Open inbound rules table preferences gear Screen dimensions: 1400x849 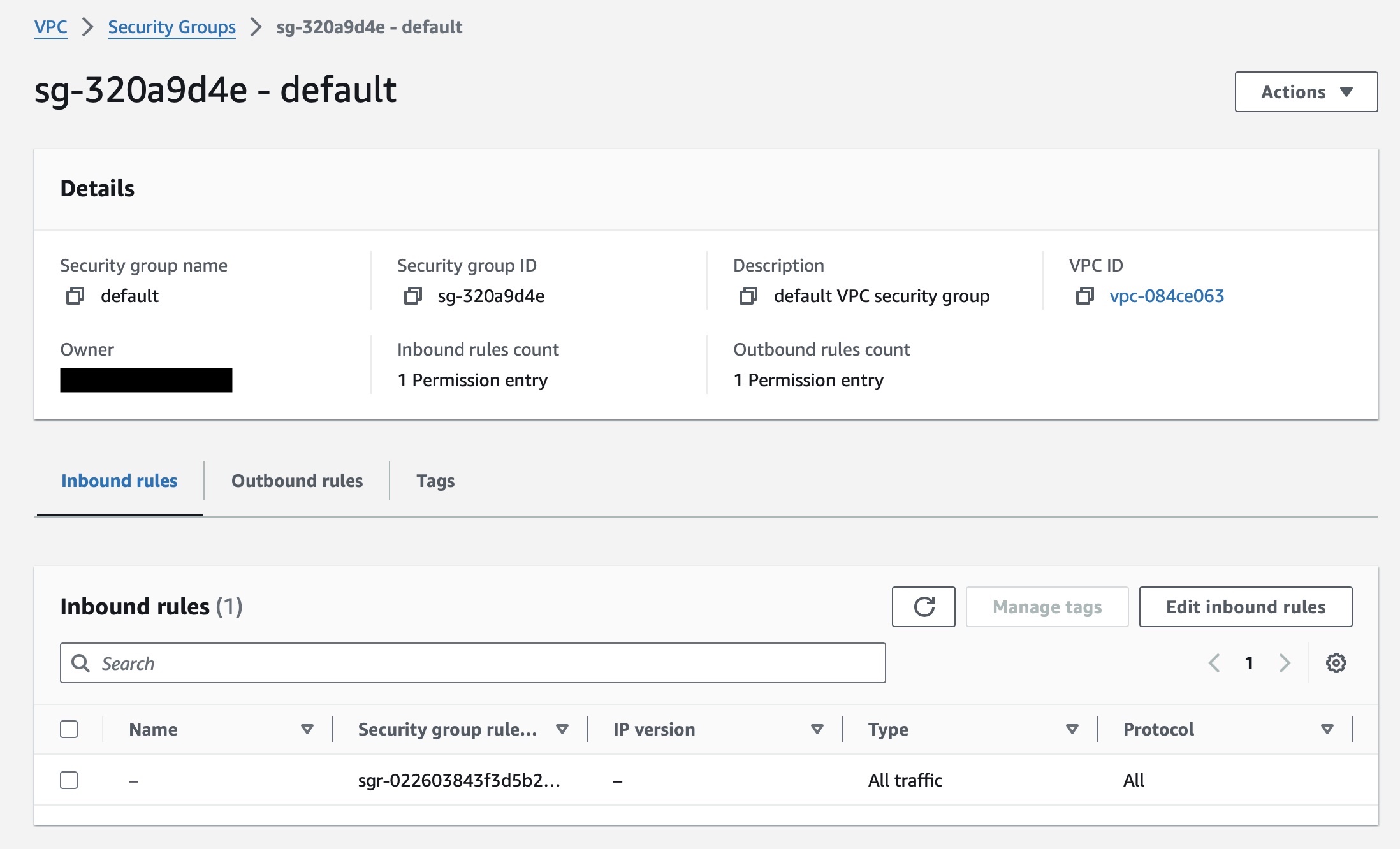pos(1336,663)
